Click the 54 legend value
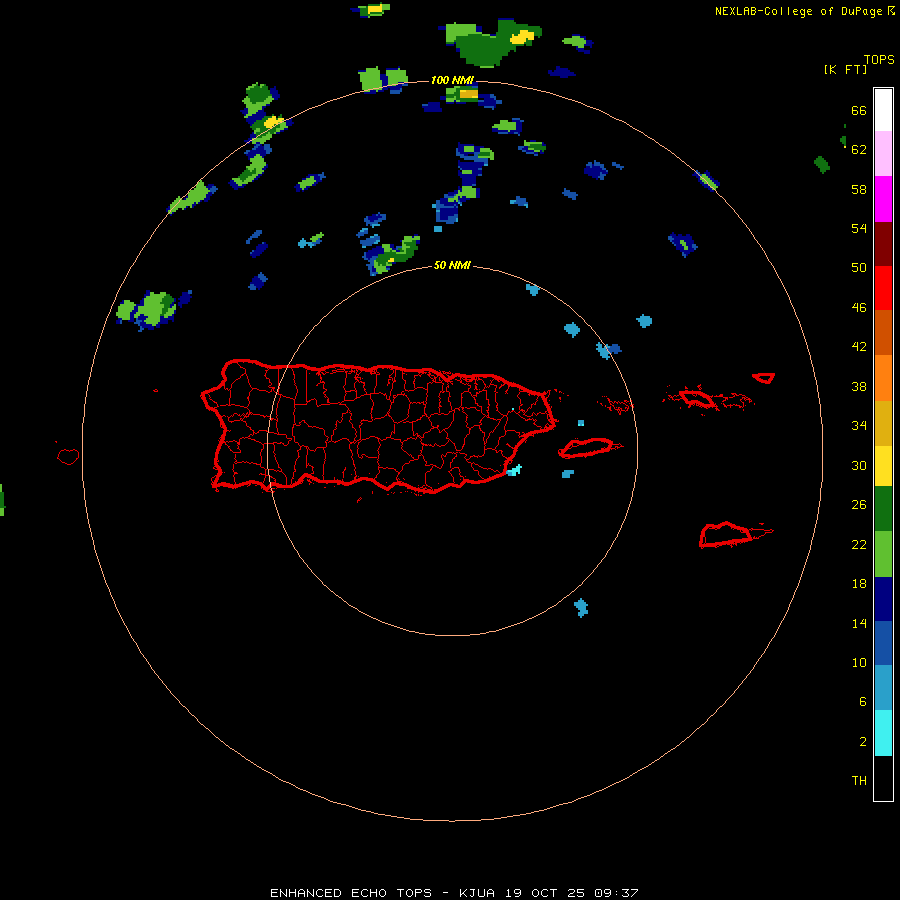The image size is (900, 900). tap(859, 228)
